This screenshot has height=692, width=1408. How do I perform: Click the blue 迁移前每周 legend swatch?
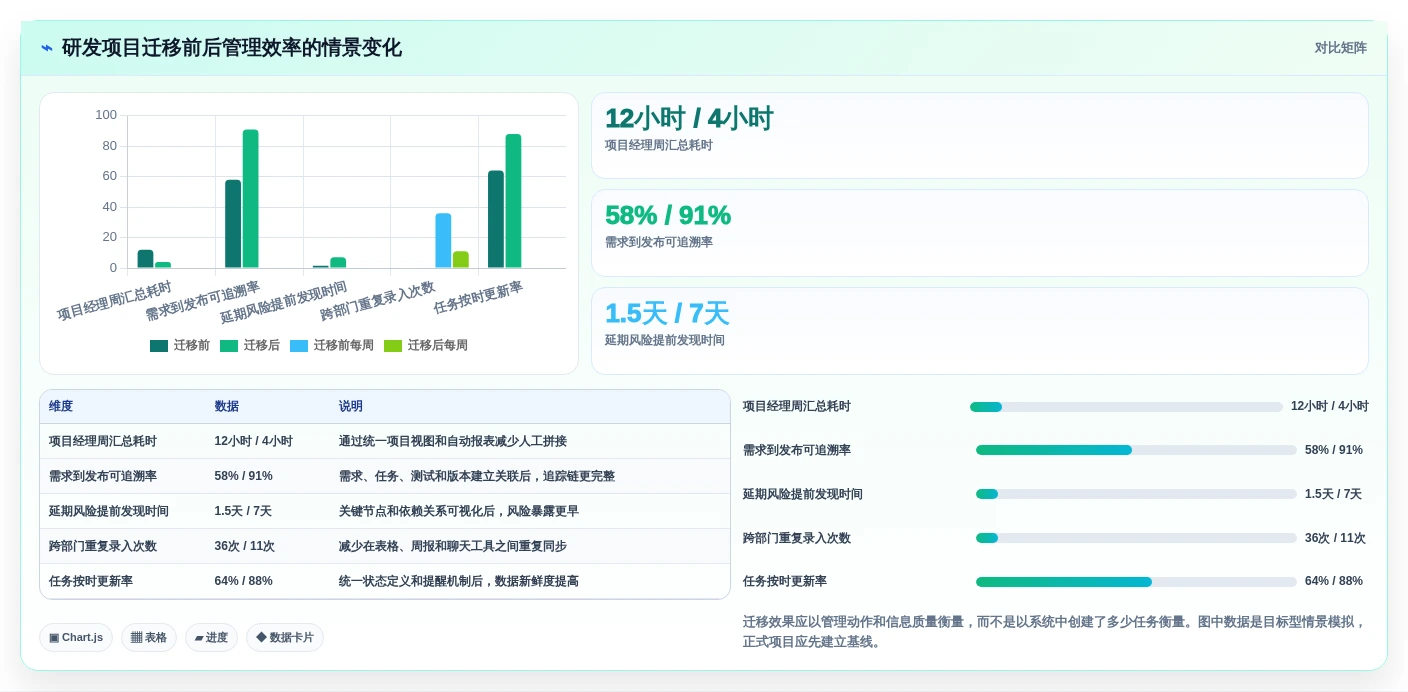coord(299,346)
